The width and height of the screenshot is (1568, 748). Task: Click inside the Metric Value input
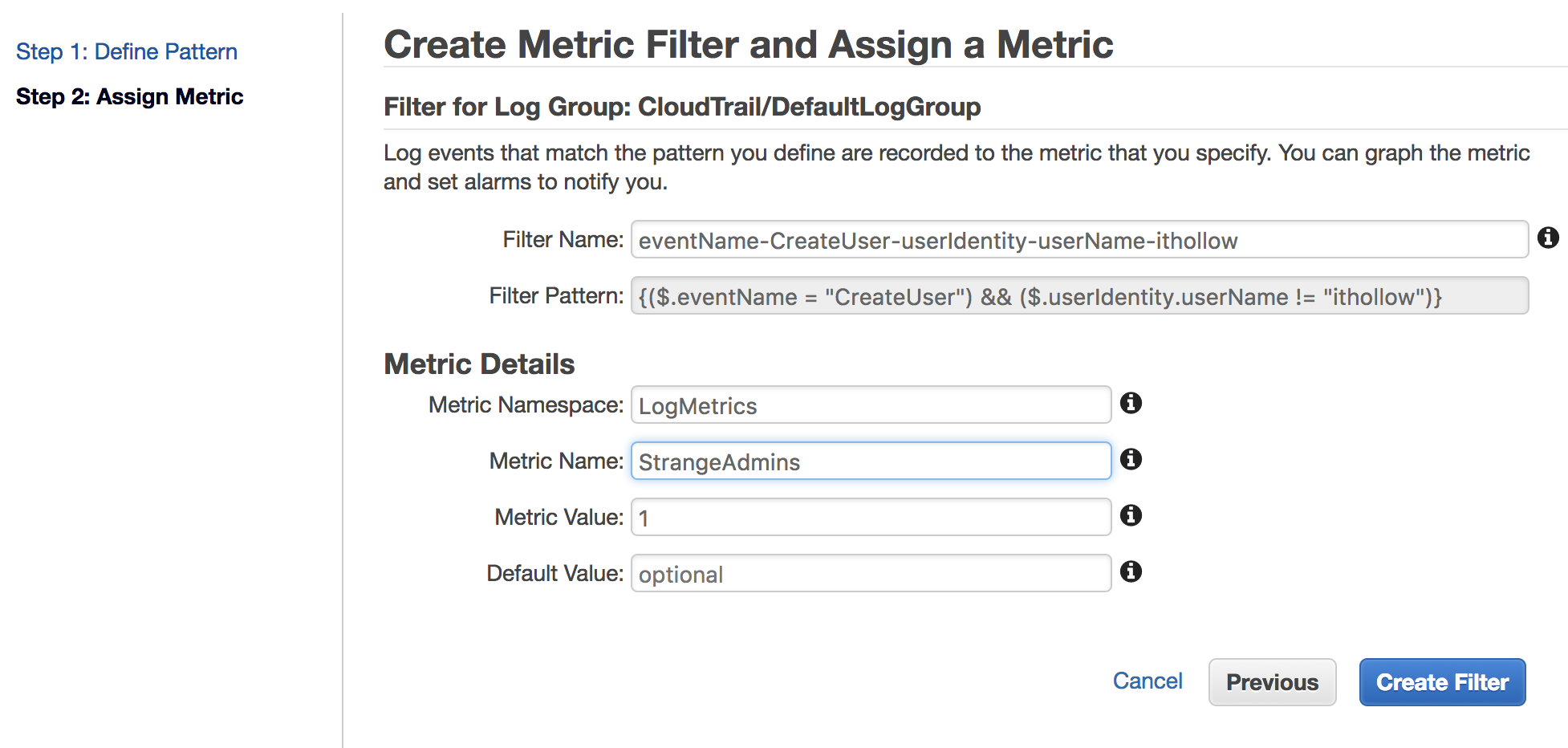point(871,518)
